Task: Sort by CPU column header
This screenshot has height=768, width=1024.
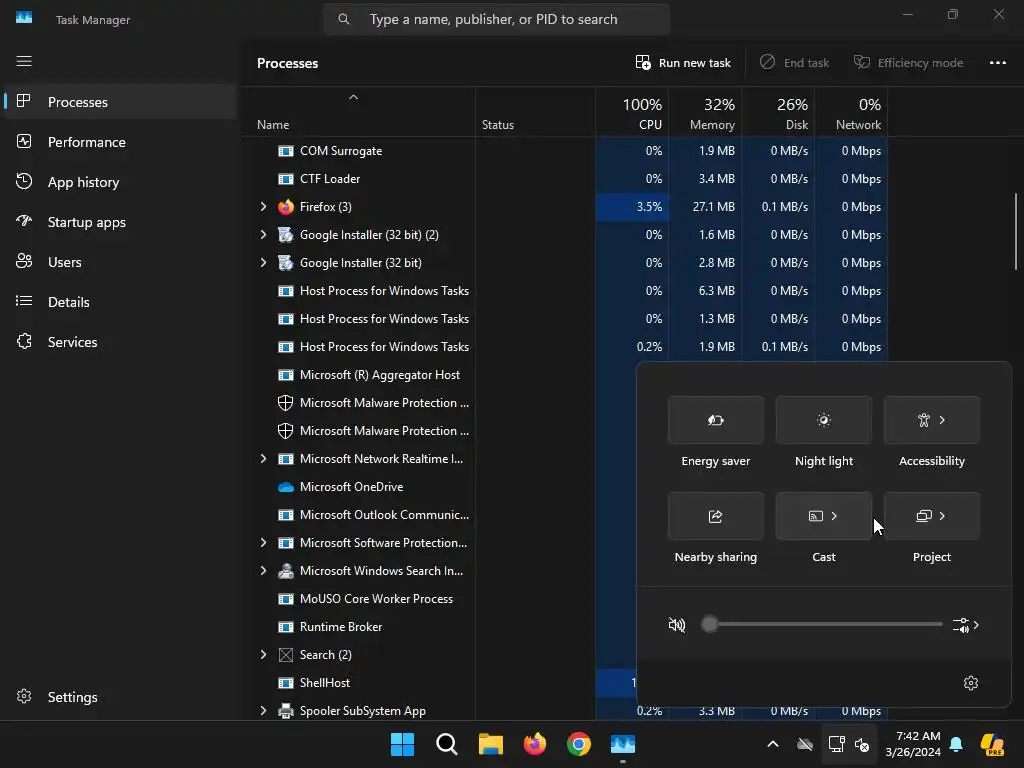Action: (x=632, y=112)
